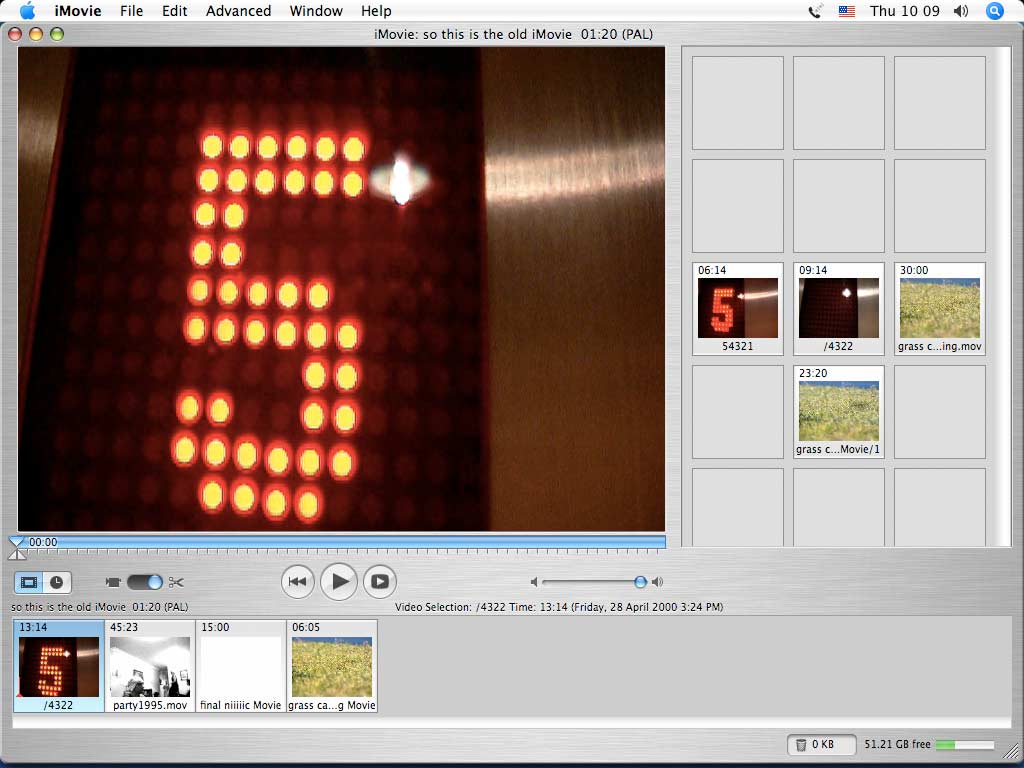
Task: Click the project title text above clip viewer
Action: point(100,607)
